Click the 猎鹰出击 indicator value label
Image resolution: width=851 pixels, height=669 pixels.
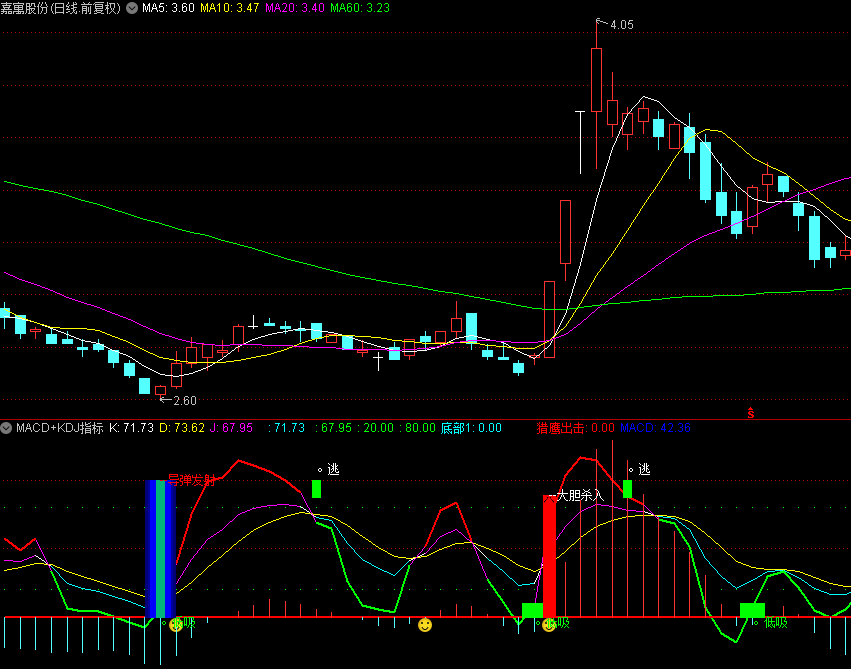point(575,428)
